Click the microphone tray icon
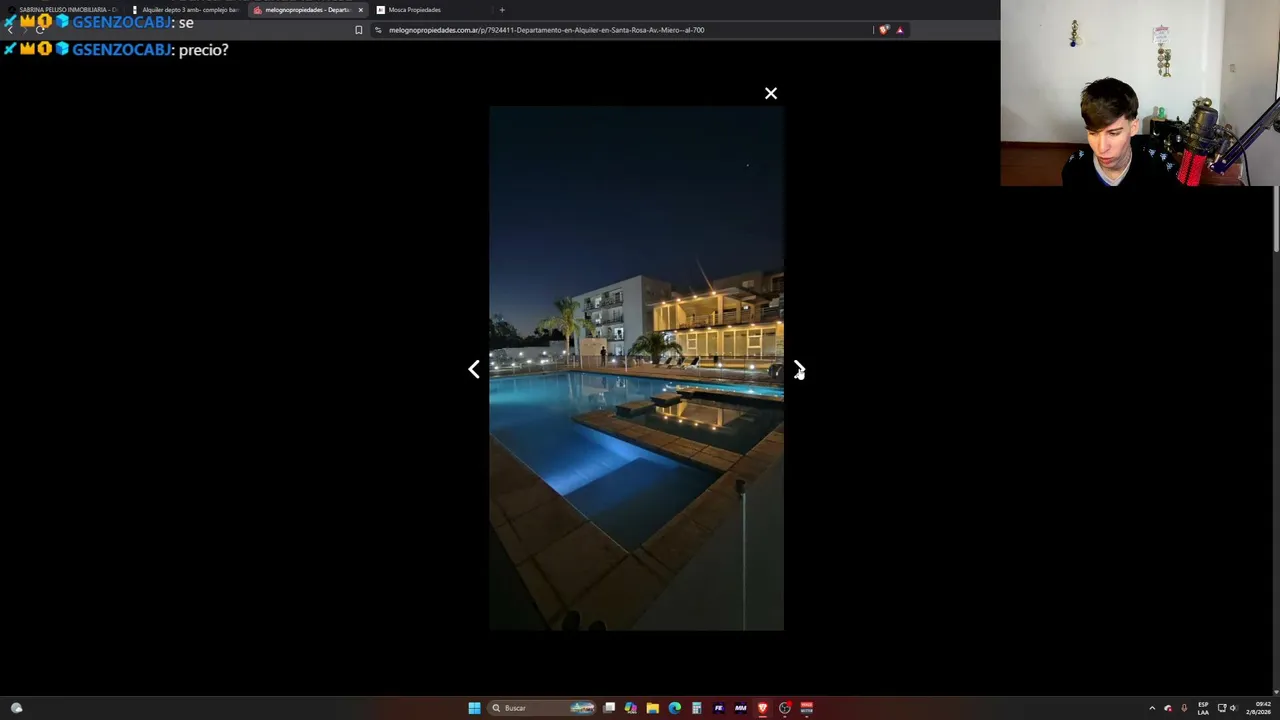This screenshot has height=720, width=1280. (x=1184, y=708)
